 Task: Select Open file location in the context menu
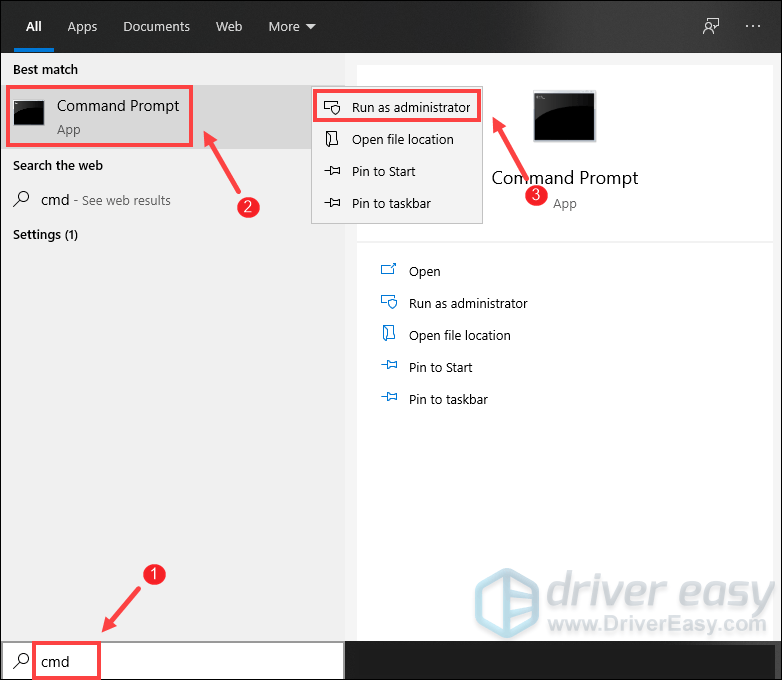pos(402,140)
